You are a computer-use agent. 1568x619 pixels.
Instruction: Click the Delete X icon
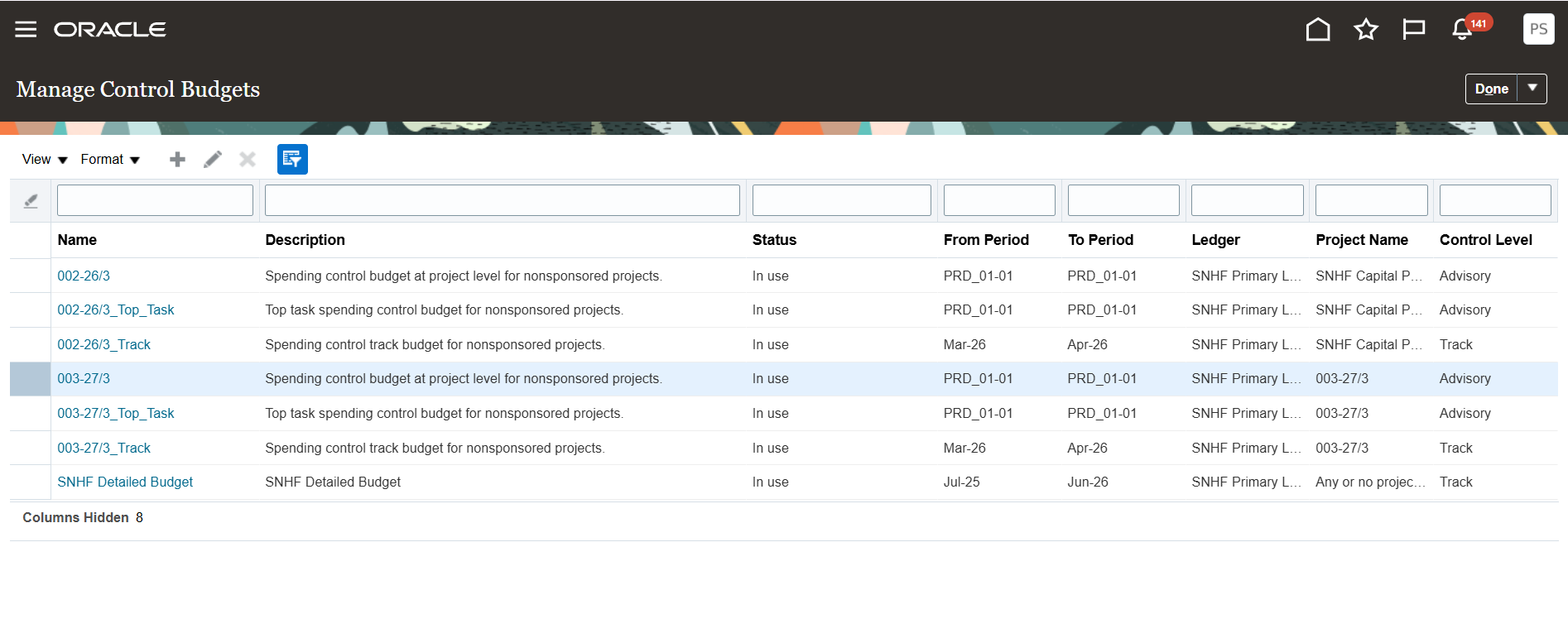tap(248, 160)
